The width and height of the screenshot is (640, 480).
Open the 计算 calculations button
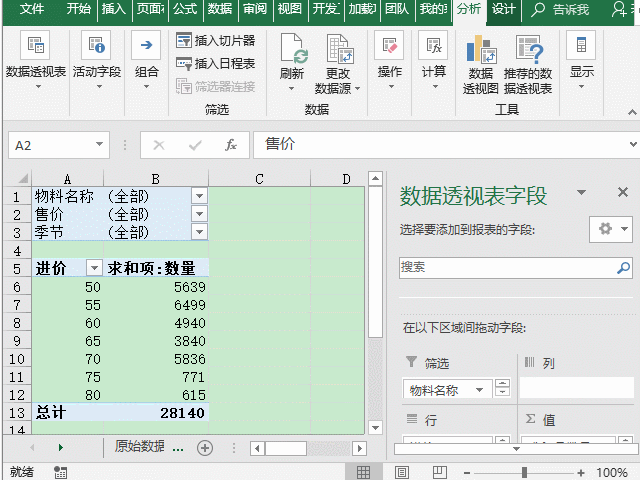[x=433, y=60]
